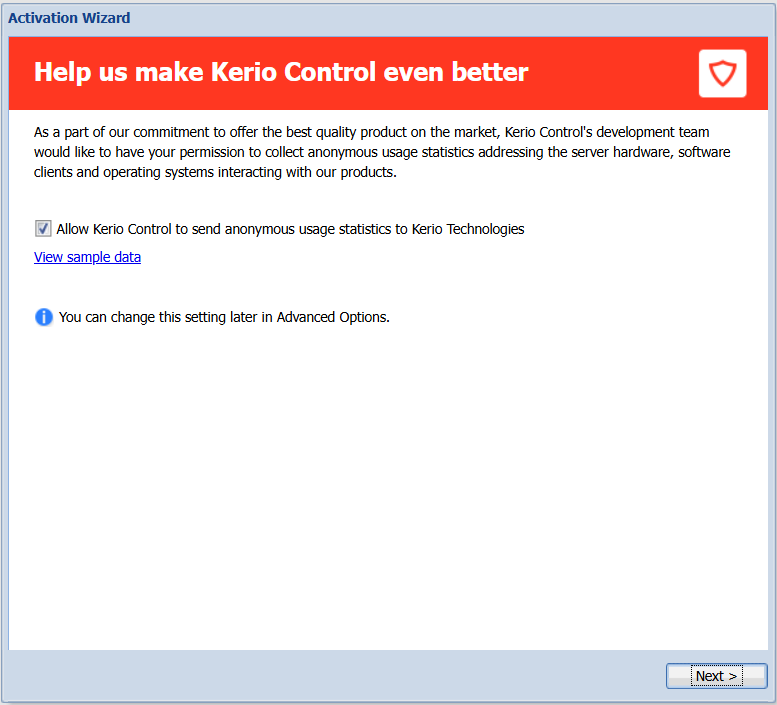Click the 'Allow Kerio Control to send' label
Screen dimensions: 777x705
click(140, 229)
